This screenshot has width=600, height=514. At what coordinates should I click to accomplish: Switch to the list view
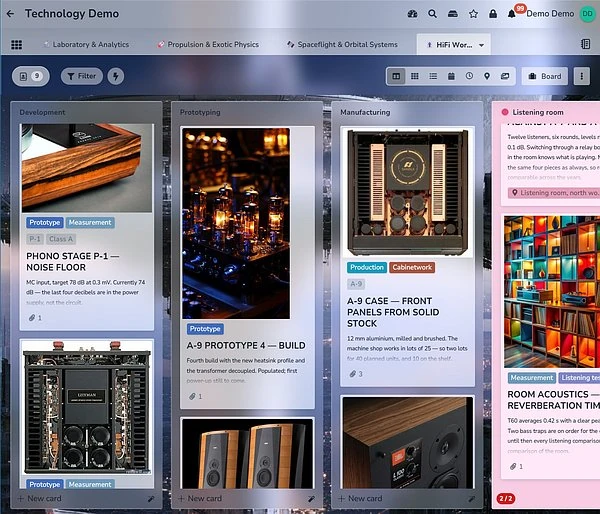point(433,76)
